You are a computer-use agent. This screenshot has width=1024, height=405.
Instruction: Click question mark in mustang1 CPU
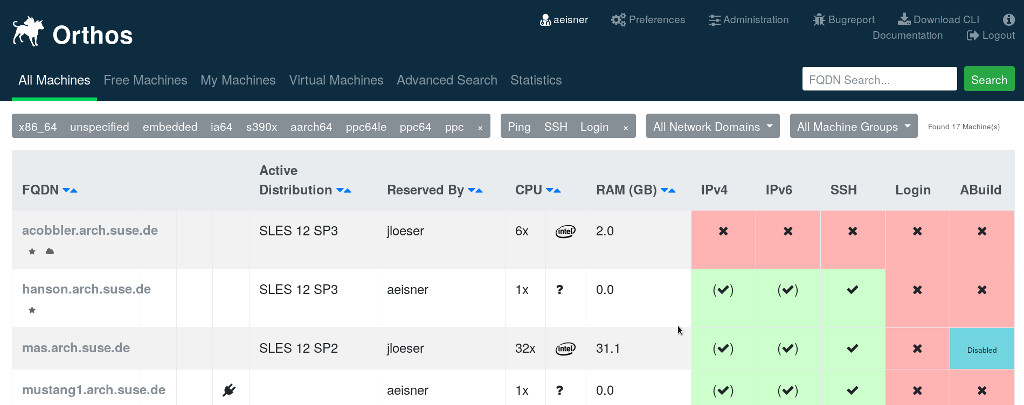(x=560, y=391)
